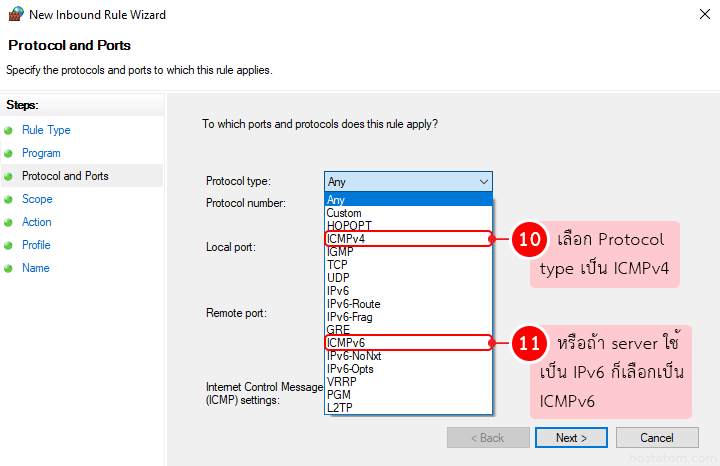This screenshot has height=466, width=720.
Task: Select UDP in the protocol list
Action: [337, 278]
